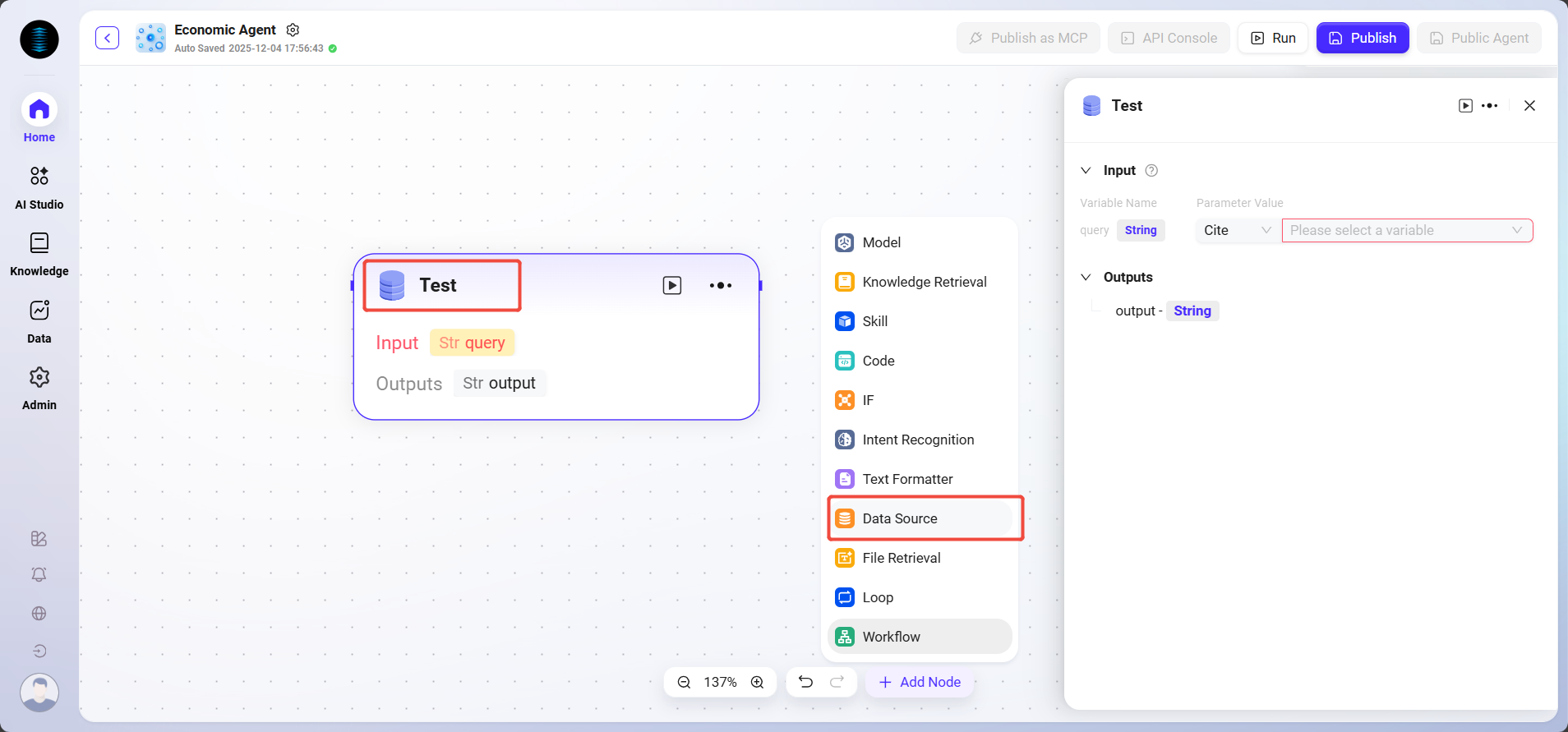The image size is (1568, 732).
Task: Collapse the Outputs section
Action: pyautogui.click(x=1086, y=277)
